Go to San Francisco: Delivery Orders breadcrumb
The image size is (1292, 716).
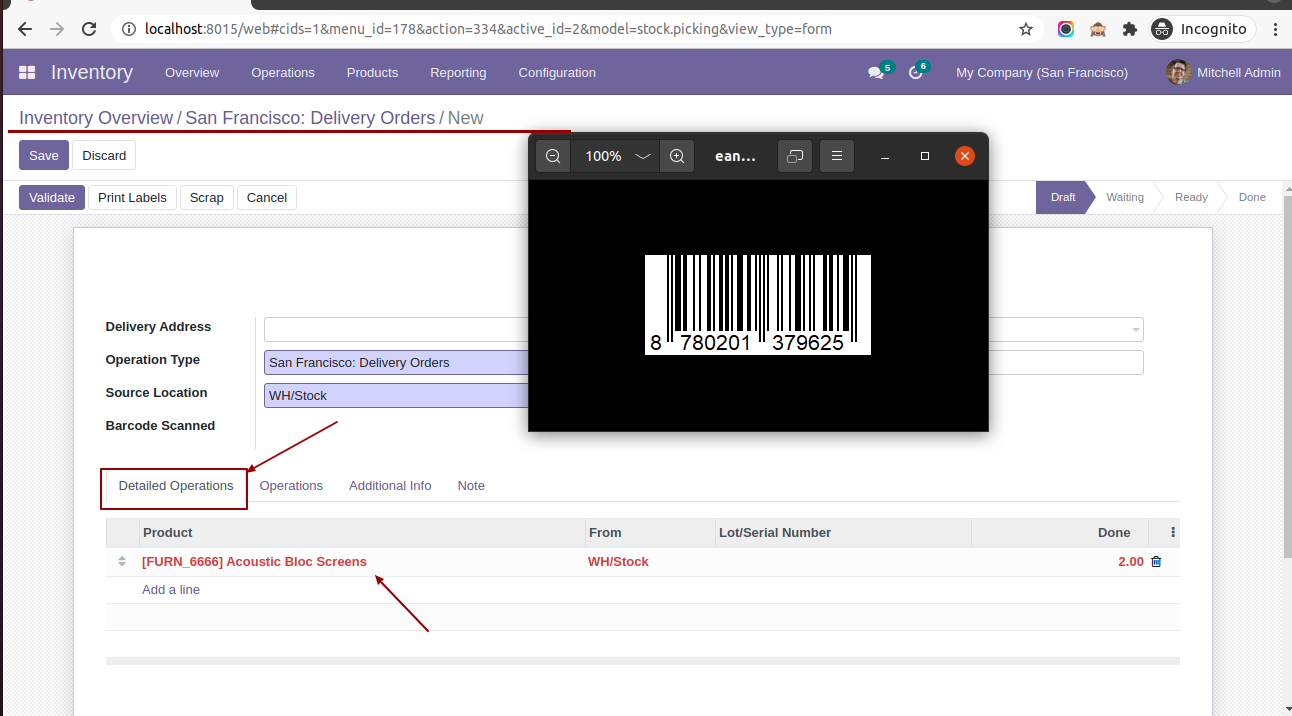point(310,118)
